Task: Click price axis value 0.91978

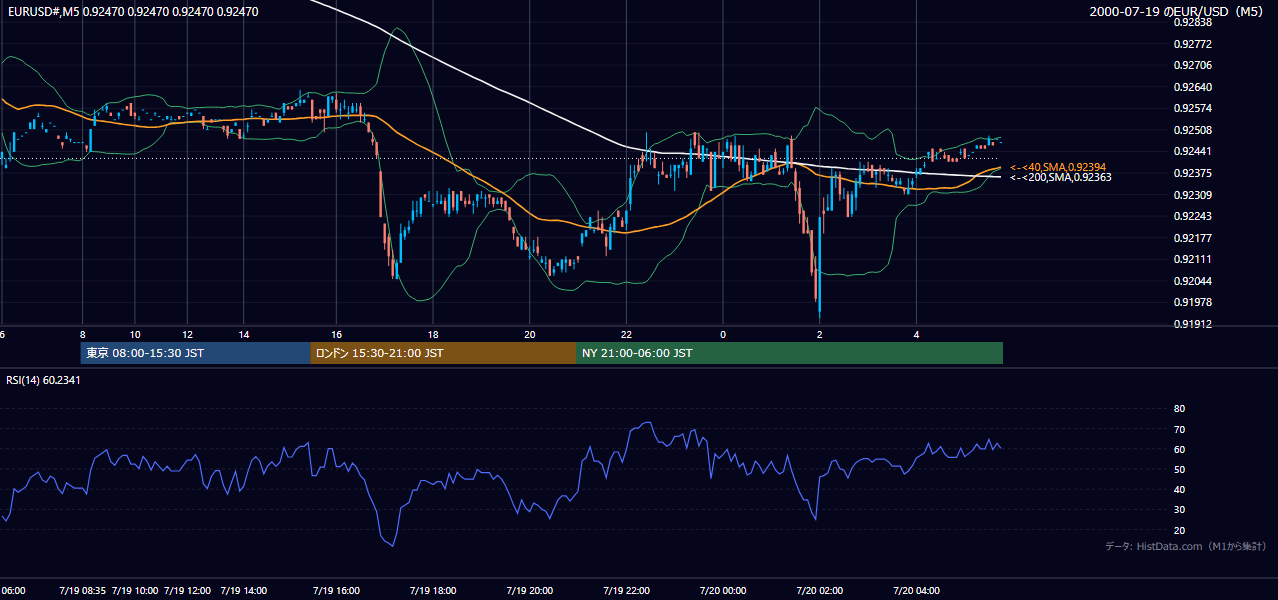Action: (1194, 302)
